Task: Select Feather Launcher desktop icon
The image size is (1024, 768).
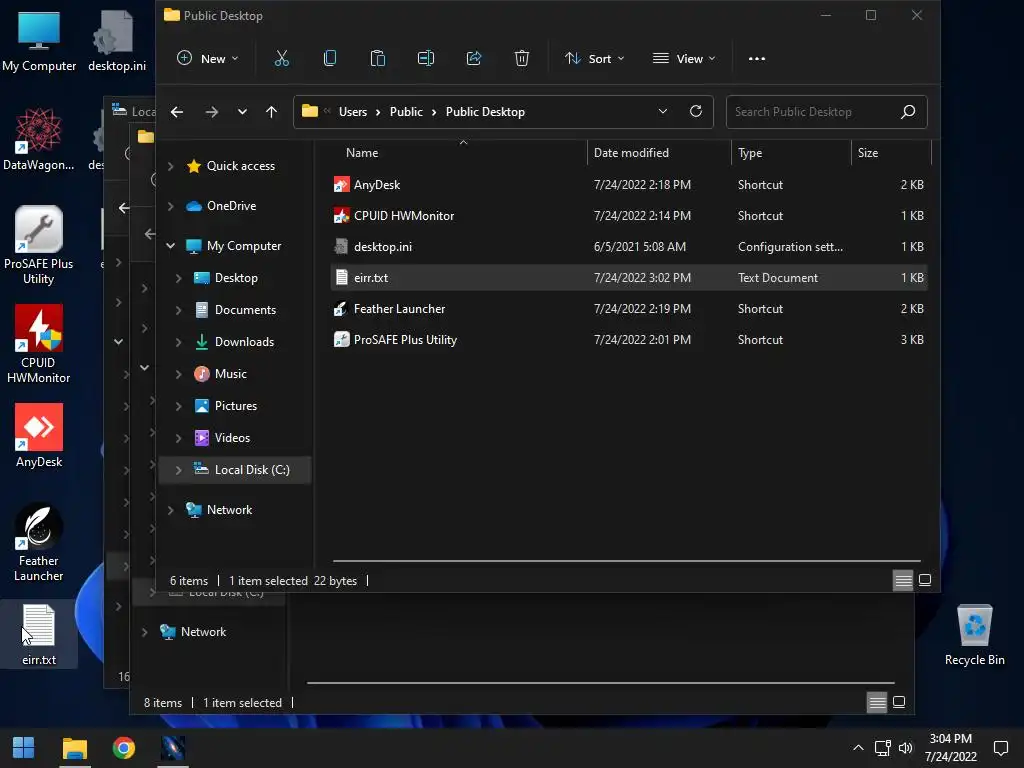Action: [39, 543]
